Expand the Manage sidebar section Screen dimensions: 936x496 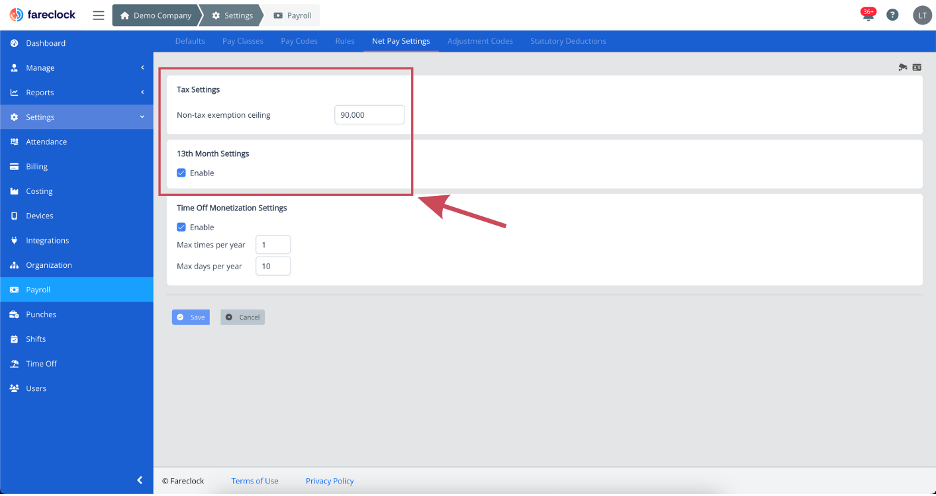point(76,68)
